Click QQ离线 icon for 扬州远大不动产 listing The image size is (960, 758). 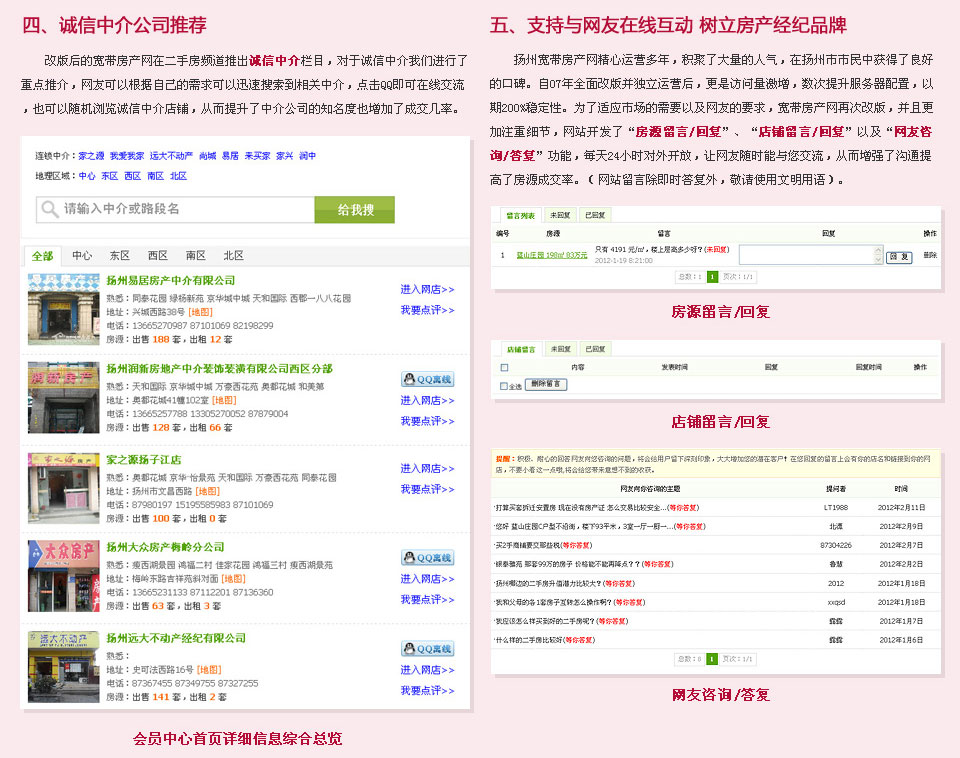point(428,648)
